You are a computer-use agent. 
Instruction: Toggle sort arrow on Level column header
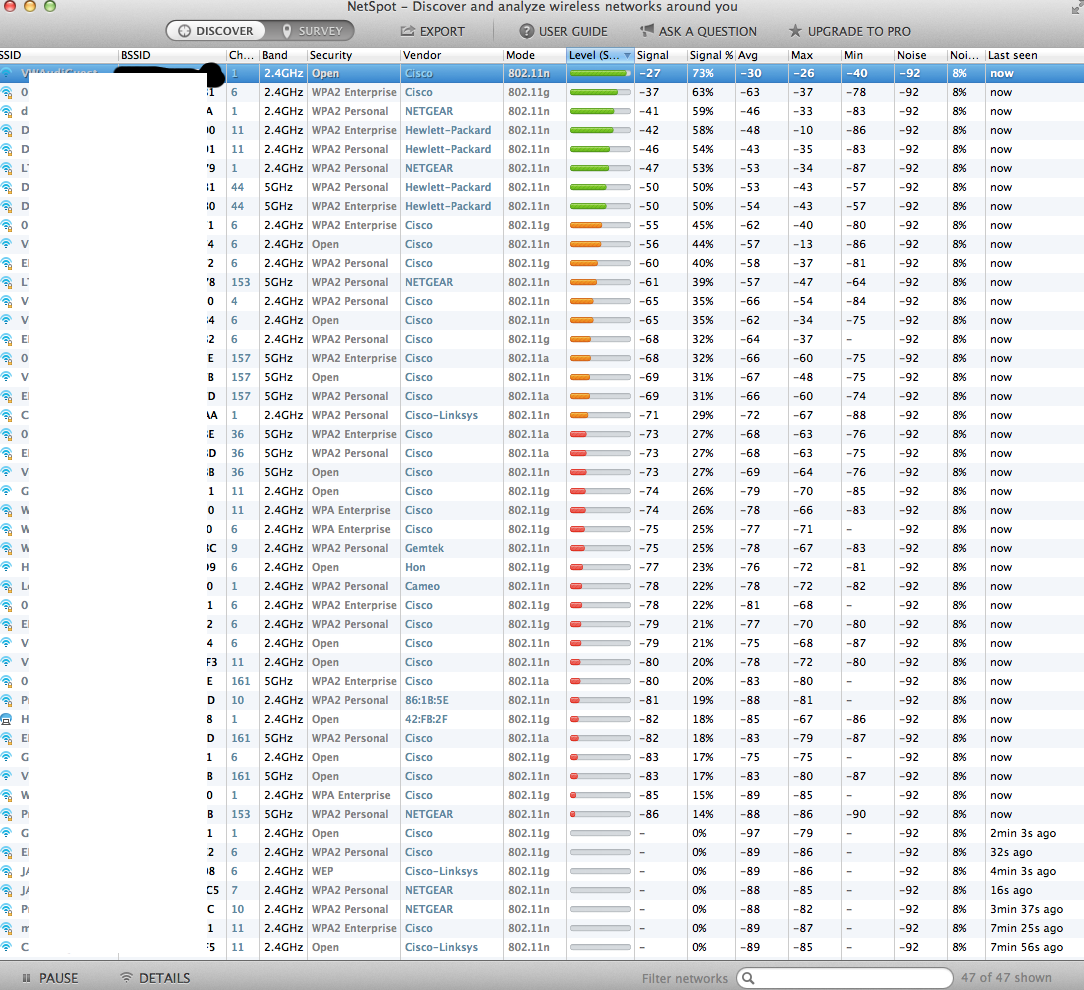[628, 55]
